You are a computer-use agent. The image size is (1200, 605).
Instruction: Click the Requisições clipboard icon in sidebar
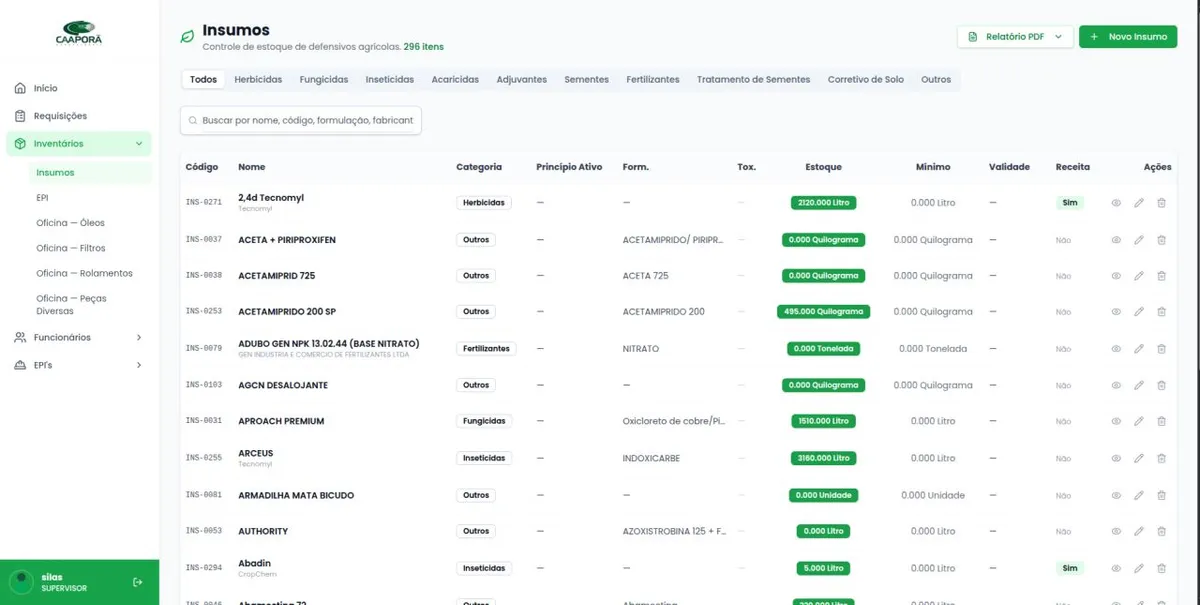(x=20, y=116)
